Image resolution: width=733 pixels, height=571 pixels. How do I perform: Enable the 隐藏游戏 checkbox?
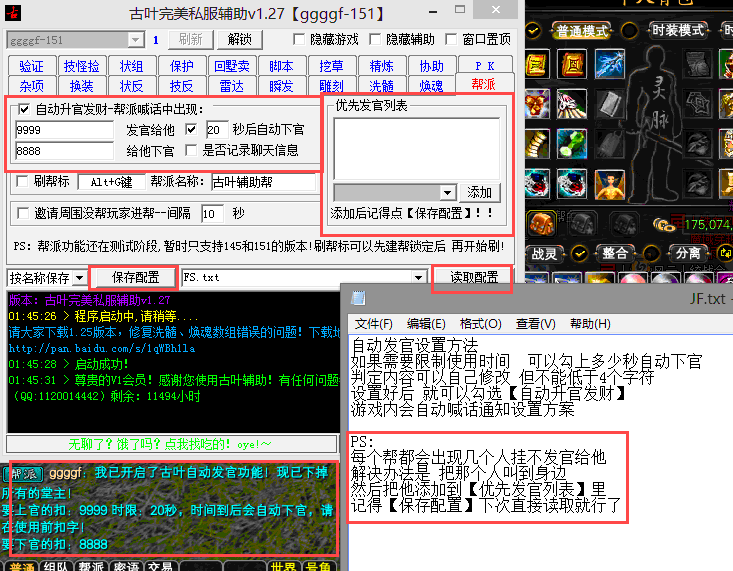pyautogui.click(x=299, y=40)
